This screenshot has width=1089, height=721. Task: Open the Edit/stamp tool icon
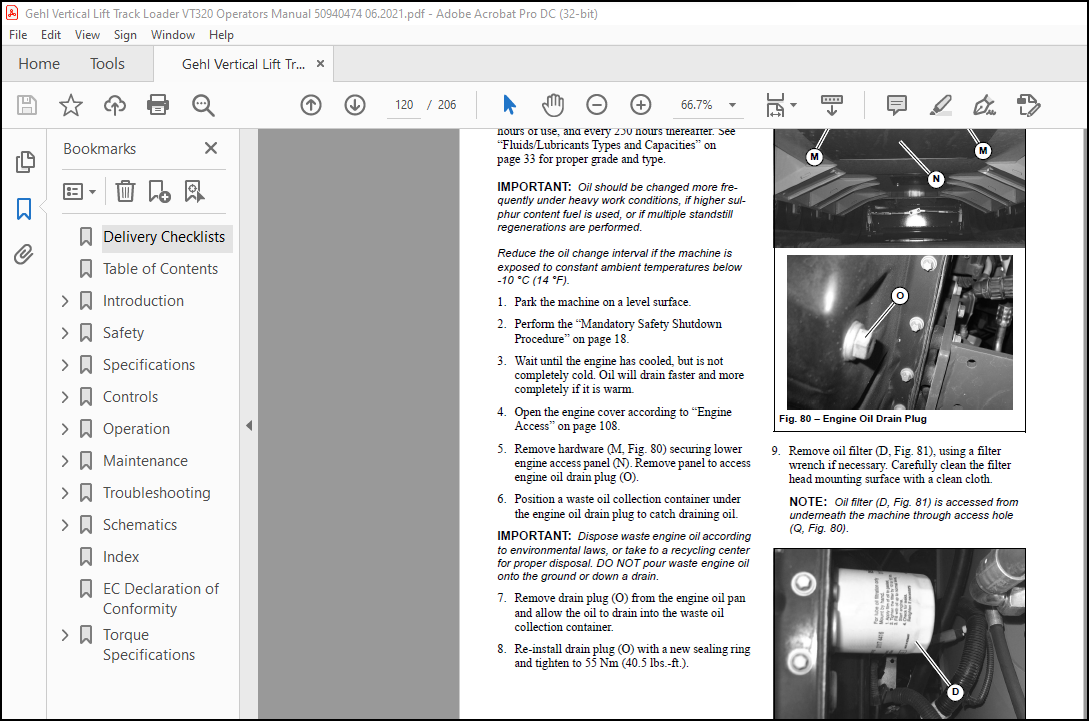point(1028,105)
